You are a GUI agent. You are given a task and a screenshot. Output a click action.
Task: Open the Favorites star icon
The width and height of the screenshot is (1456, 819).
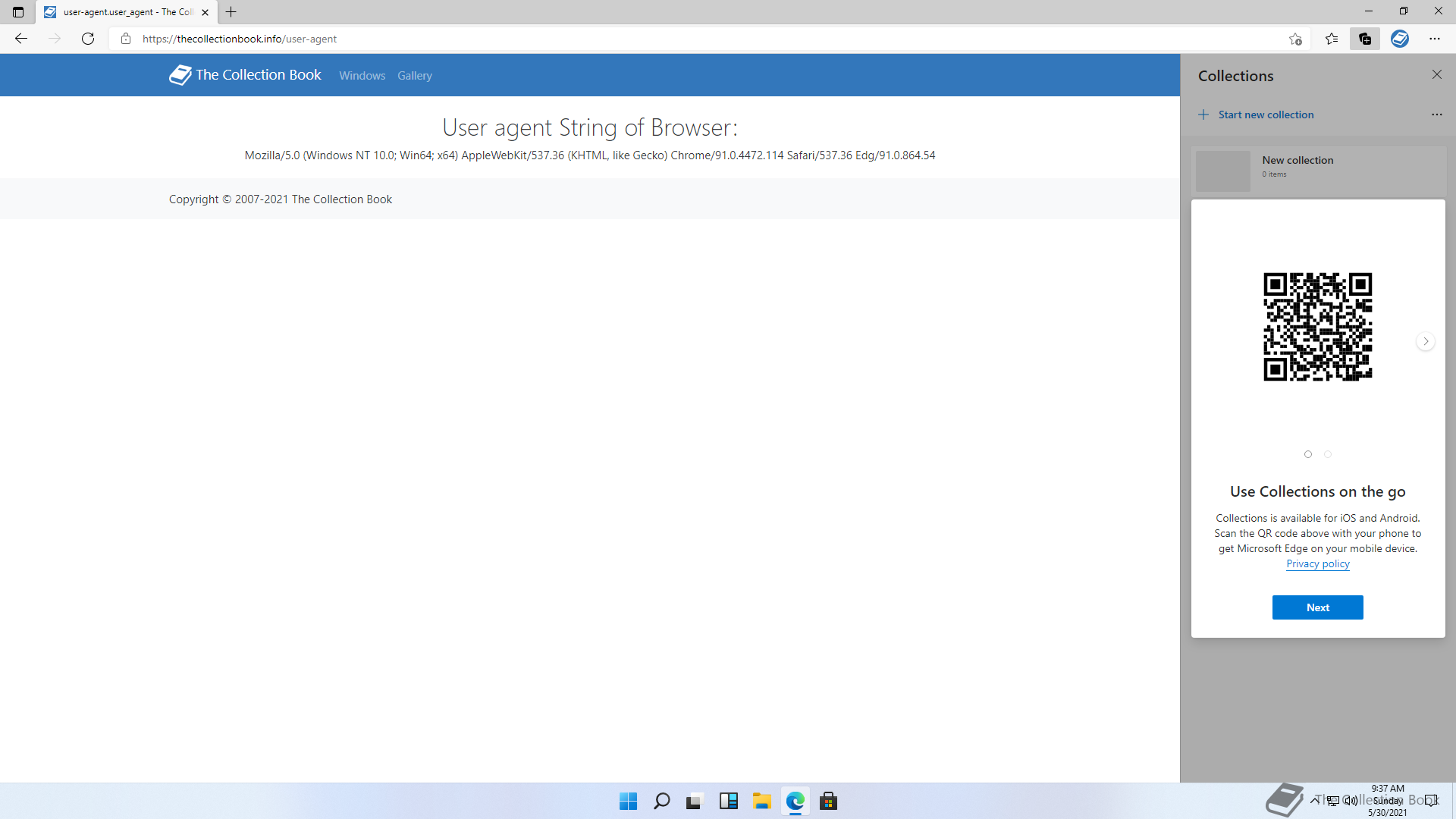1332,39
